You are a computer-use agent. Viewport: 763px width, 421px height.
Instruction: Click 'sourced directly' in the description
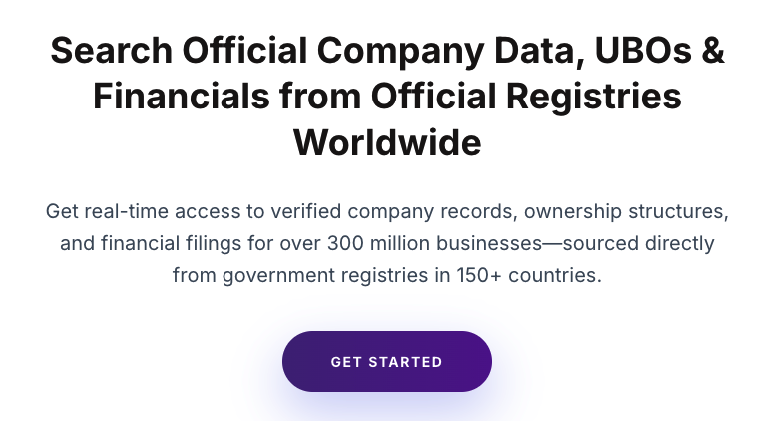638,243
